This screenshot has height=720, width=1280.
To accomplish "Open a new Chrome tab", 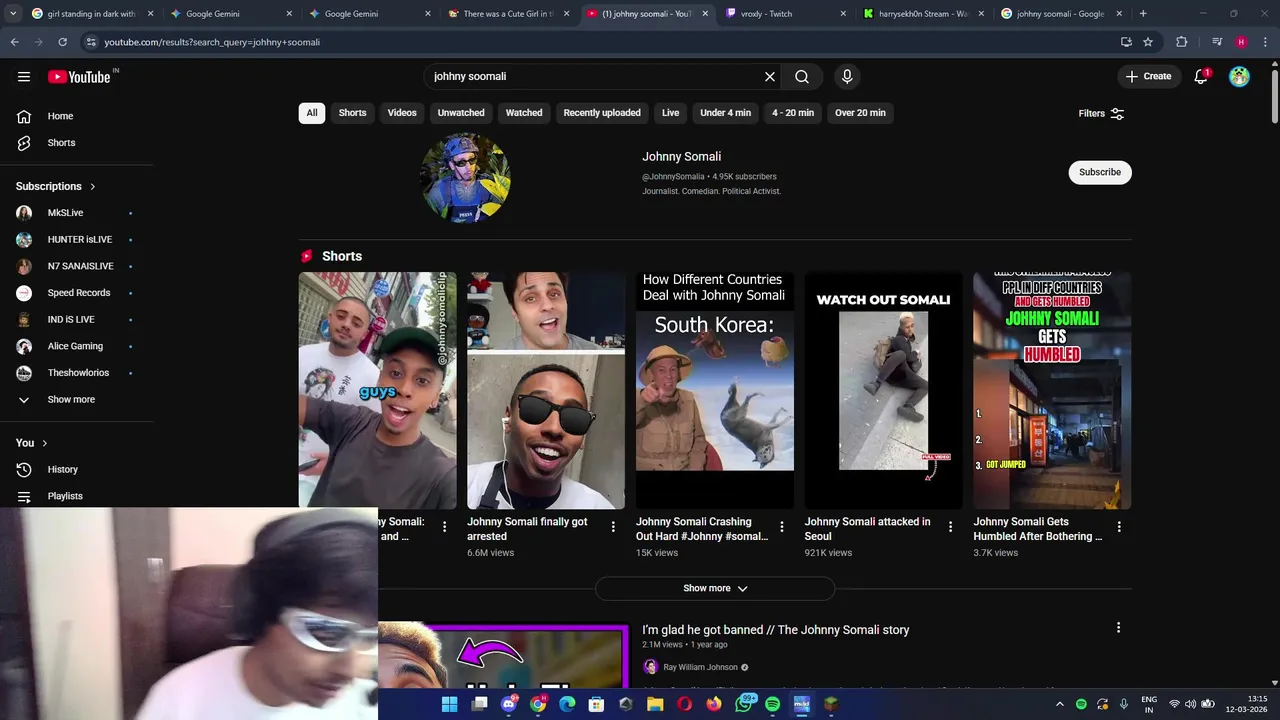I will pyautogui.click(x=1143, y=14).
